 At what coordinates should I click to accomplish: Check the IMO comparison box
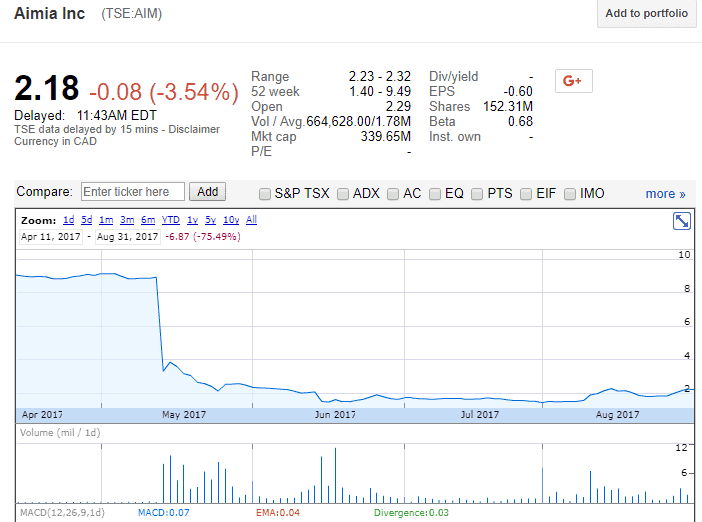[x=570, y=194]
